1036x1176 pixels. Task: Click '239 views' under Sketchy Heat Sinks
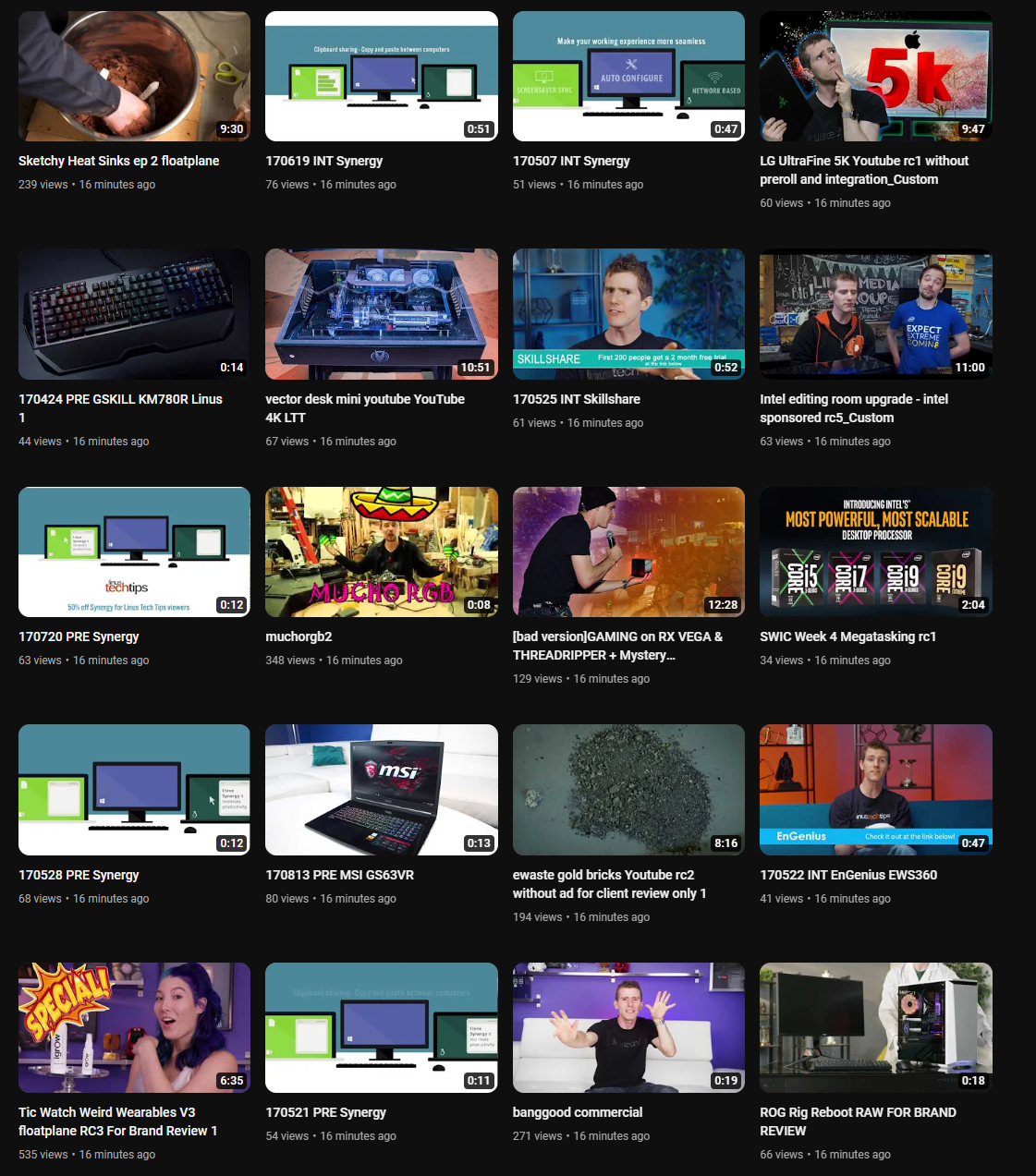tap(43, 185)
